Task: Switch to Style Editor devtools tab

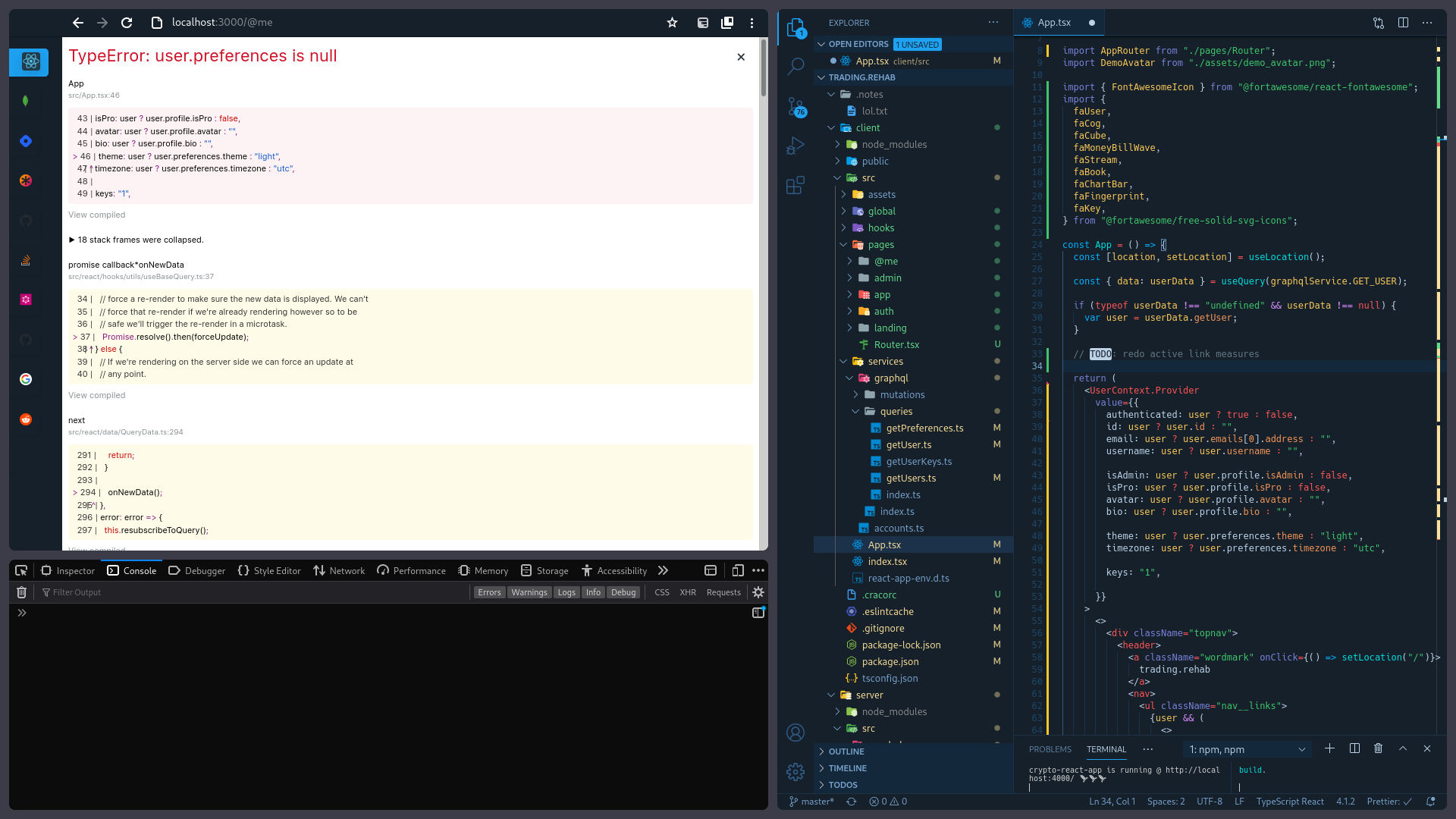Action: 269,570
